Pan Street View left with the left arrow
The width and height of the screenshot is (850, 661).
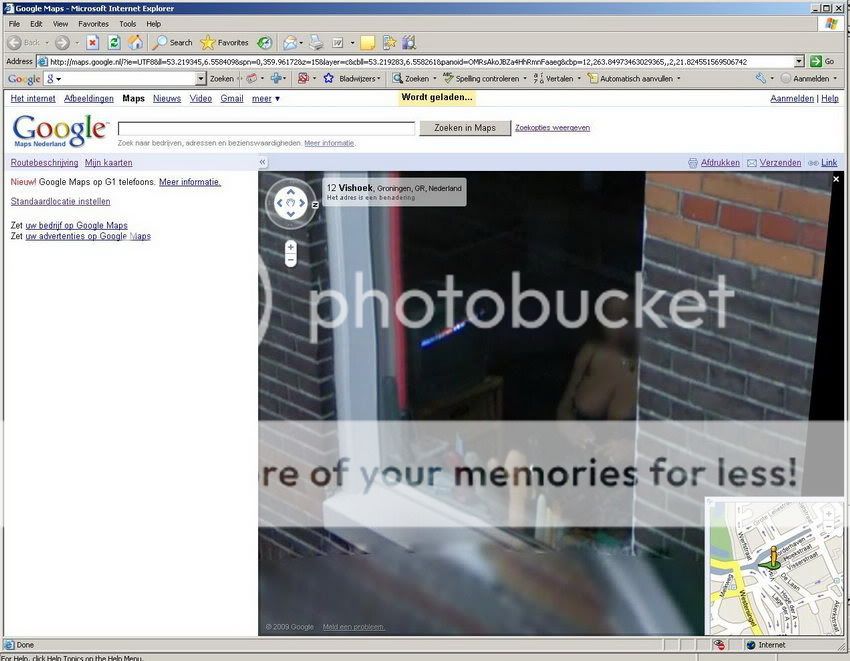(280, 203)
